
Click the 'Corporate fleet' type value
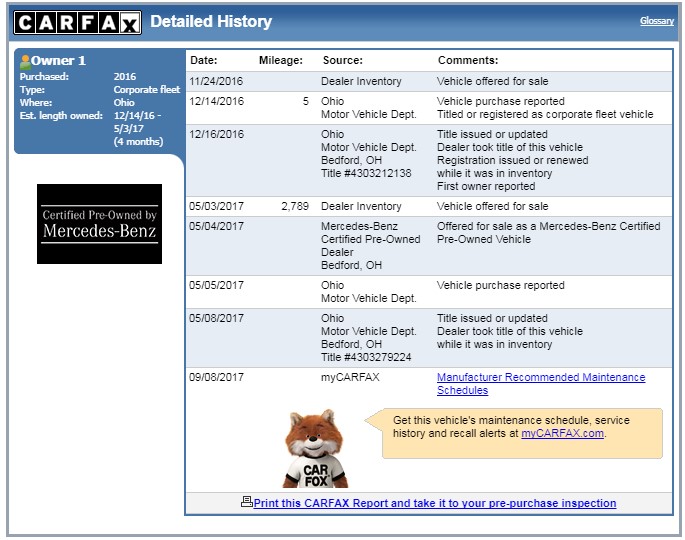pos(147,90)
